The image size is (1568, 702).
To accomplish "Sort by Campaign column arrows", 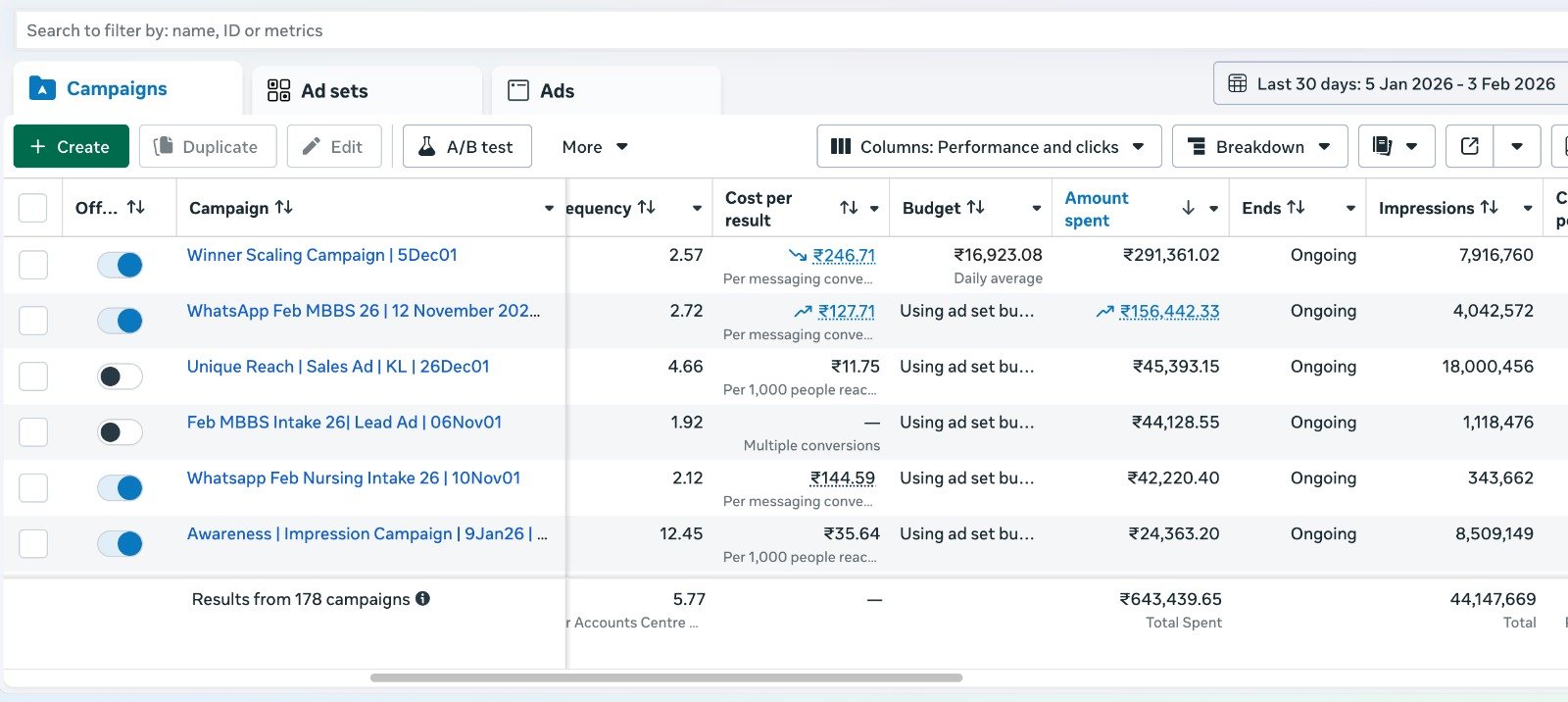I will (284, 207).
